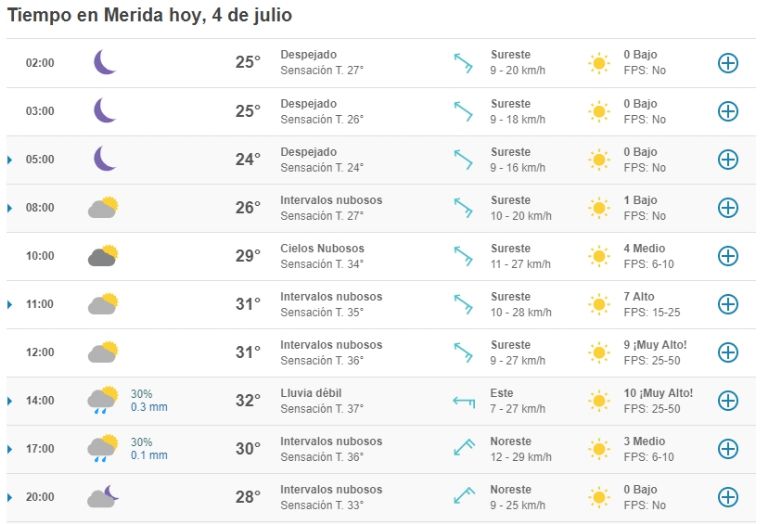This screenshot has height=524, width=768.
Task: Expand the 05:00 row arrow
Action: [9, 160]
